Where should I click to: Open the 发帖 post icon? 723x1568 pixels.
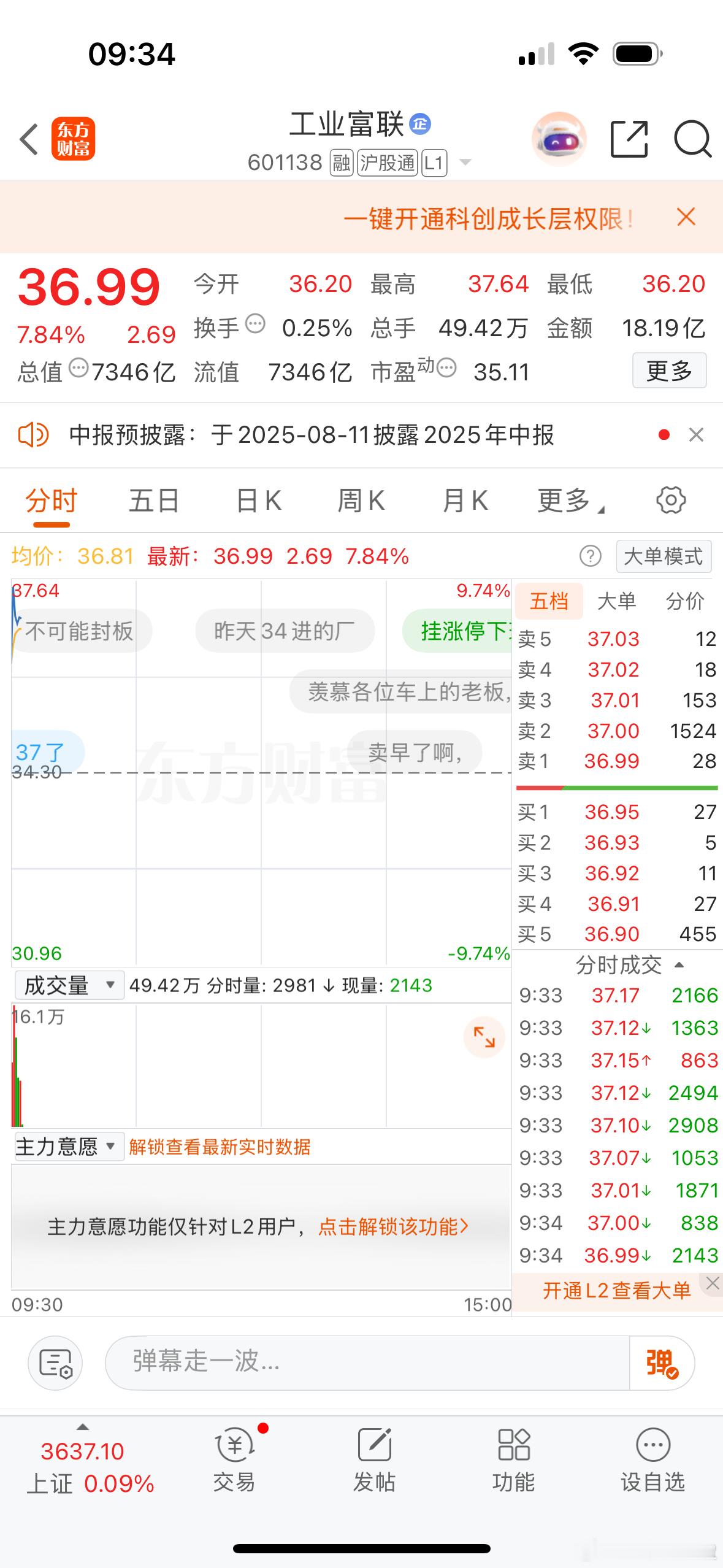[374, 1461]
